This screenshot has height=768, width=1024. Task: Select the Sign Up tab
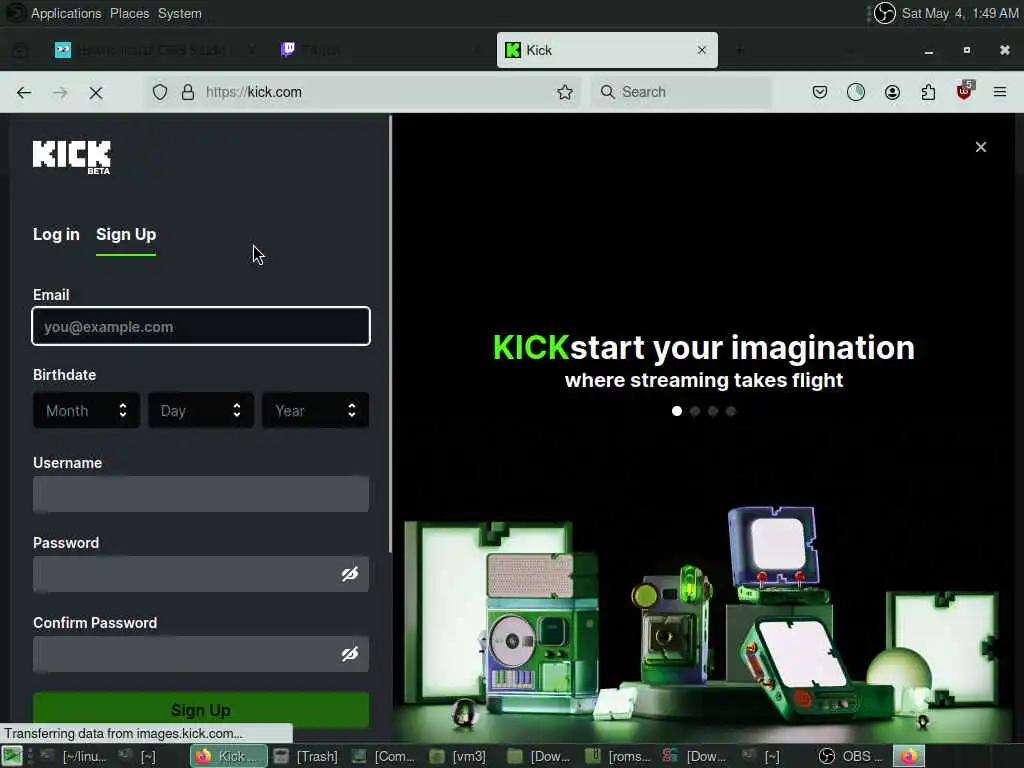click(126, 234)
